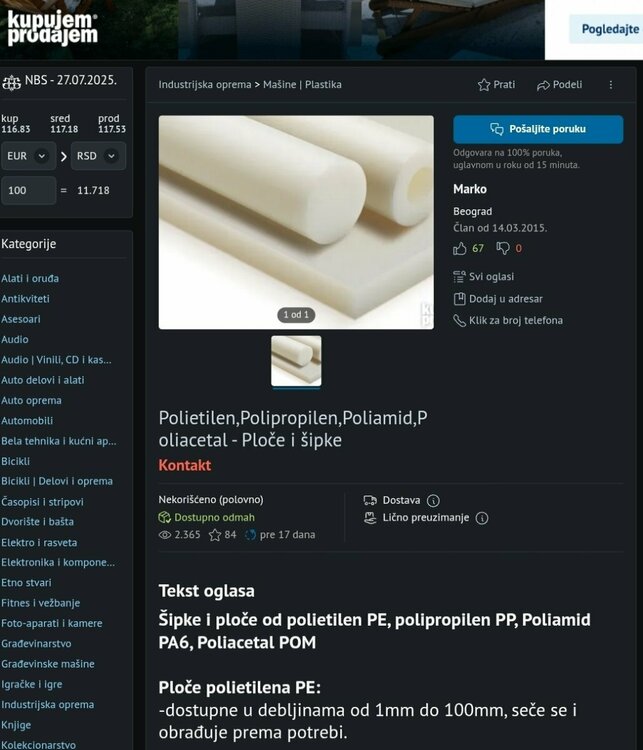Click the Svi oglasi list icon
Viewport: 643px width, 750px height.
coord(459,276)
